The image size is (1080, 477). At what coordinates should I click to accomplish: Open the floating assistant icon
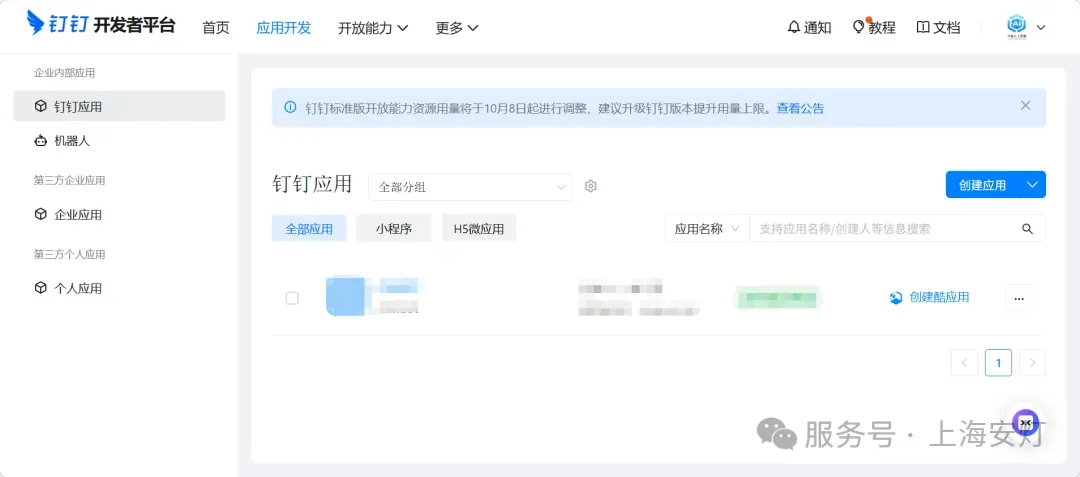1026,422
